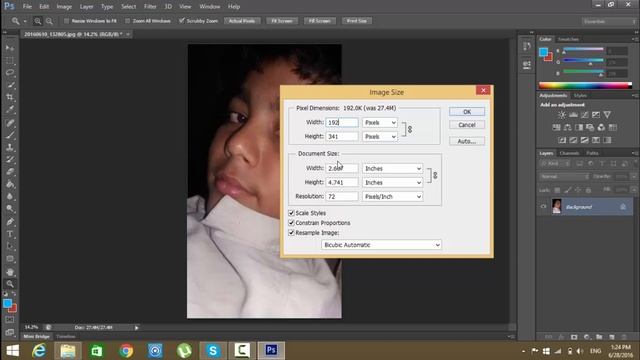Click the Resolution input field
Image resolution: width=640 pixels, height=360 pixels.
tap(342, 196)
